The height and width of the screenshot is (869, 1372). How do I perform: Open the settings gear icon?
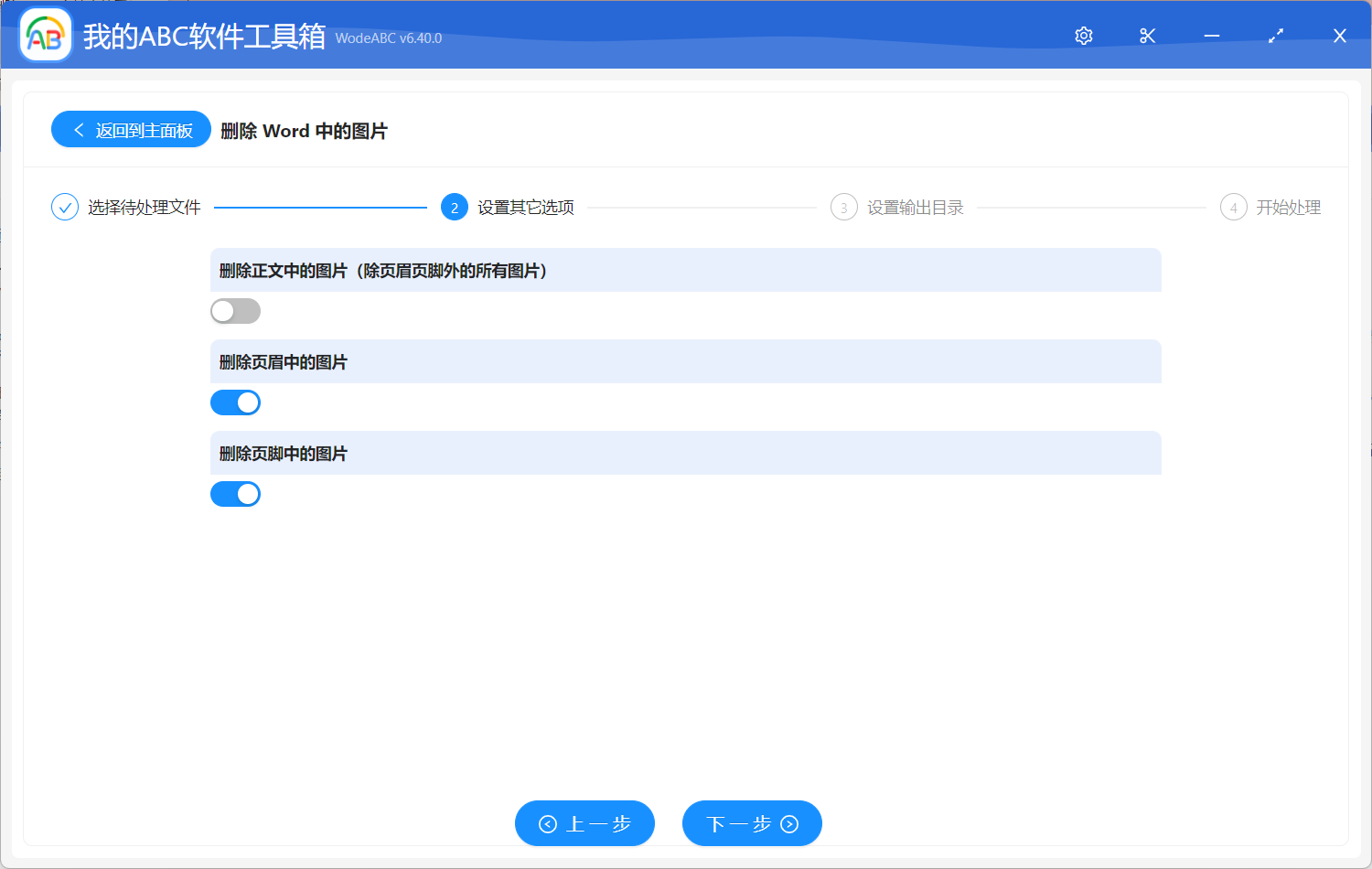(1083, 36)
